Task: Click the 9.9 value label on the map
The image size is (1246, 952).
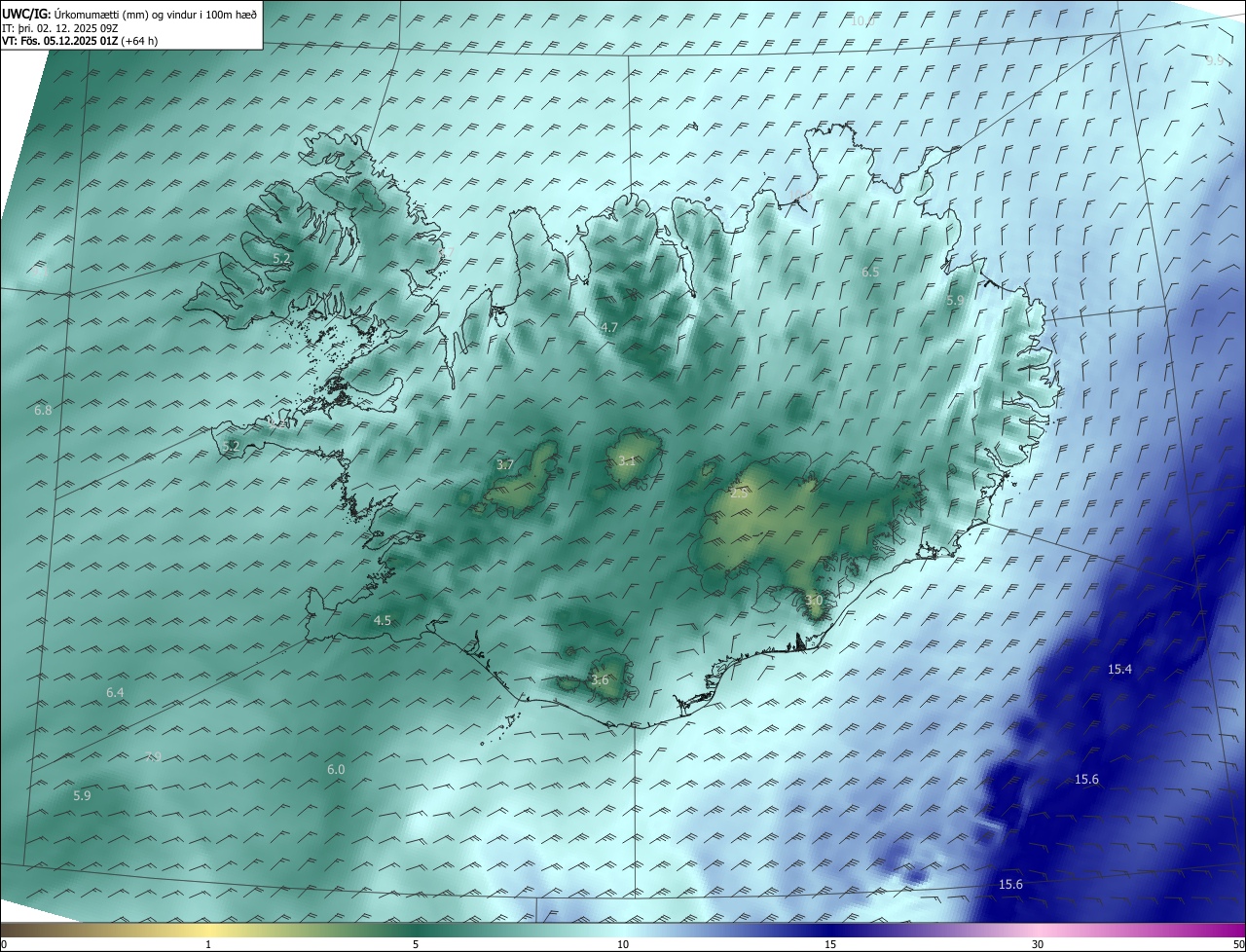Action: (x=1215, y=59)
